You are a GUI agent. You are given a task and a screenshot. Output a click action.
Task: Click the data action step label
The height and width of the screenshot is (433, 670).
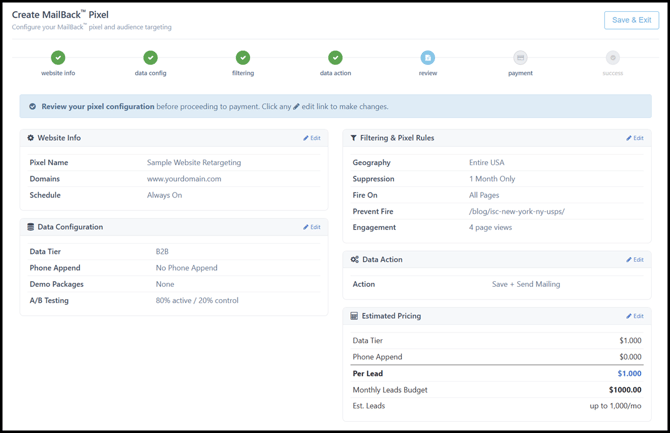click(x=335, y=73)
